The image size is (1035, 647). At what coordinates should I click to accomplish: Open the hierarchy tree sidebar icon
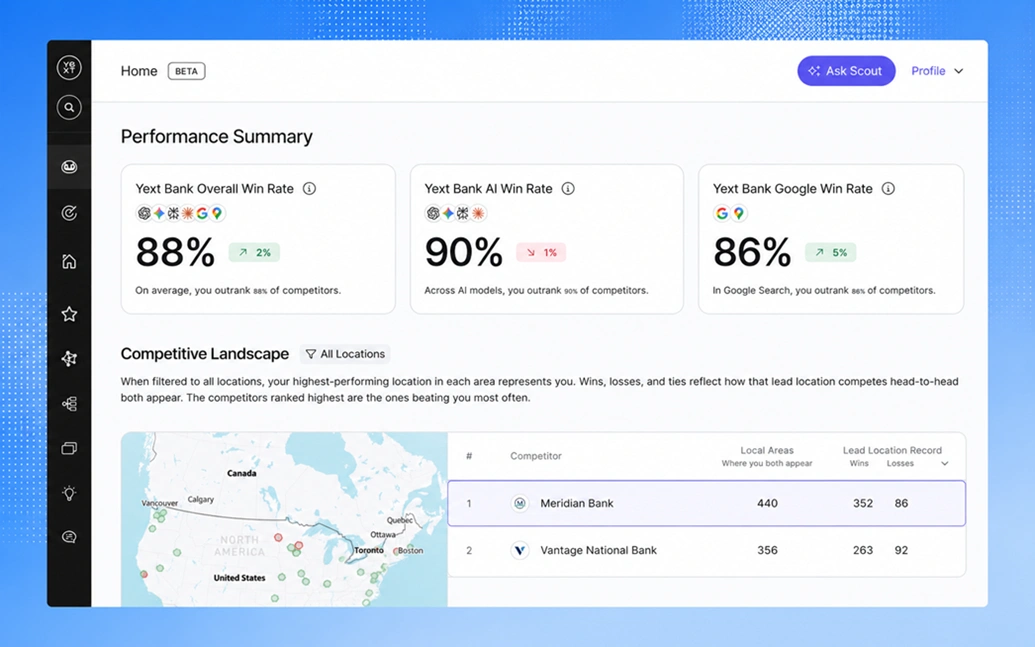point(69,403)
